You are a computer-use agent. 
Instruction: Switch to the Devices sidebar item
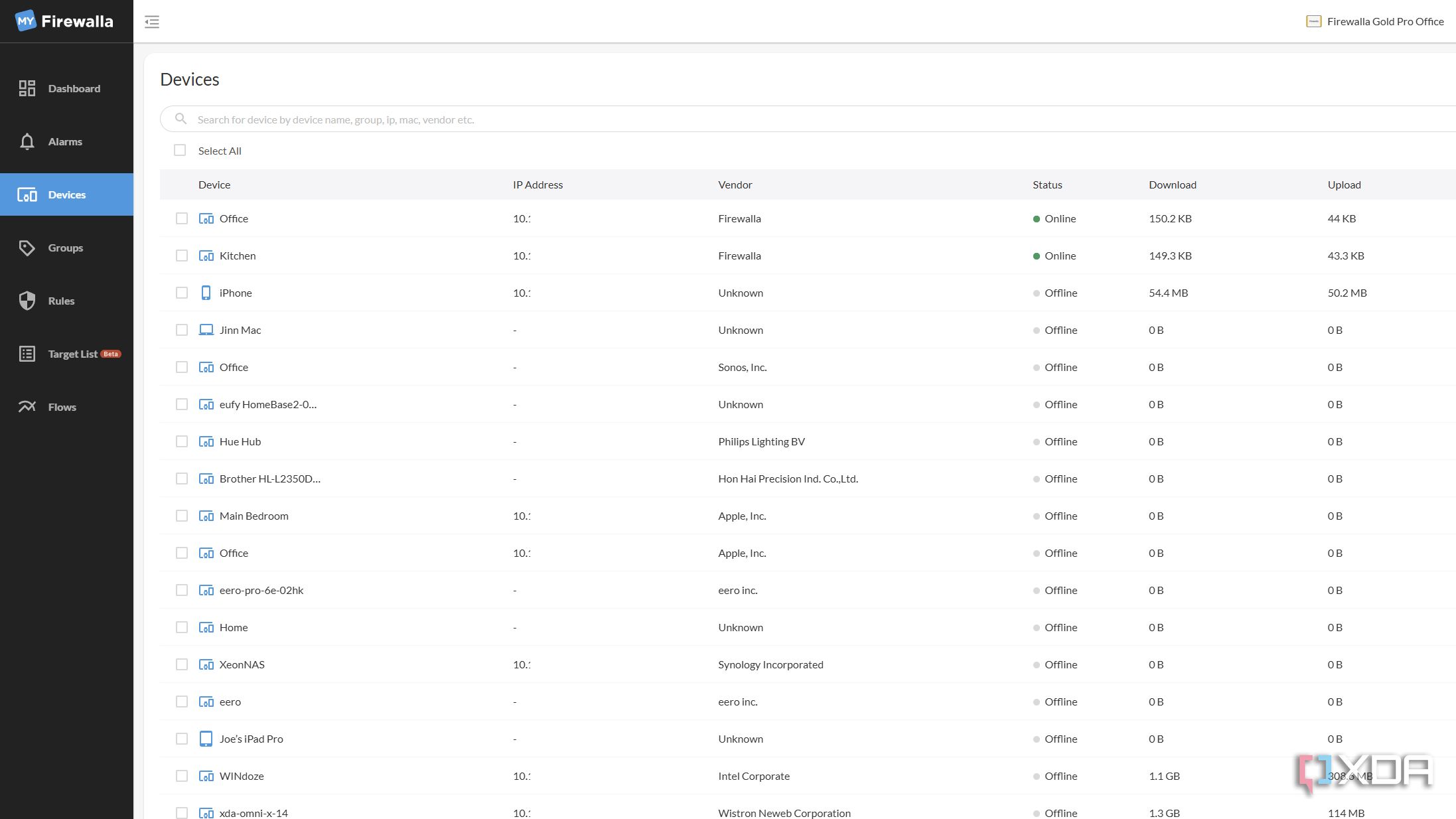[x=66, y=194]
